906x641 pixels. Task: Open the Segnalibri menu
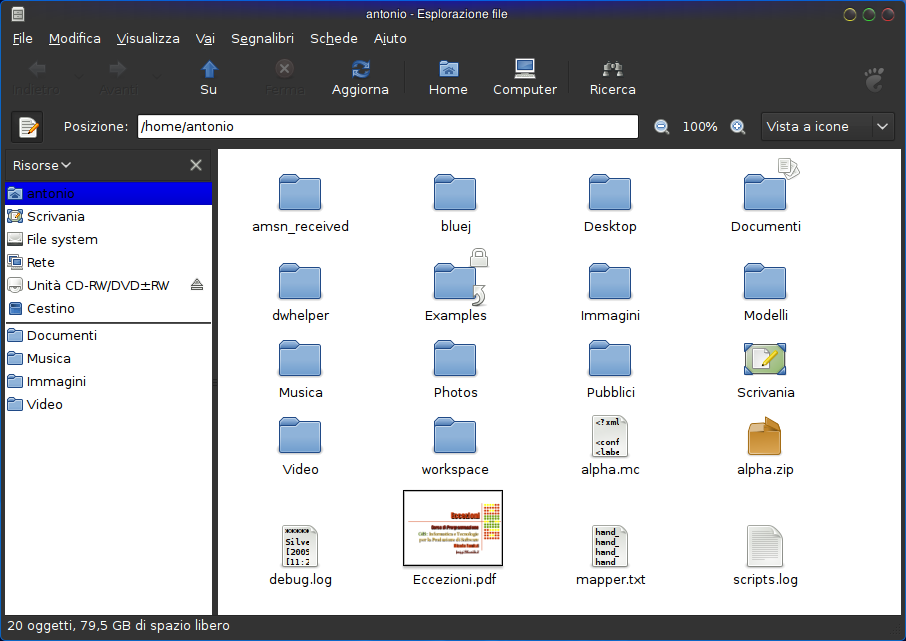pyautogui.click(x=262, y=38)
